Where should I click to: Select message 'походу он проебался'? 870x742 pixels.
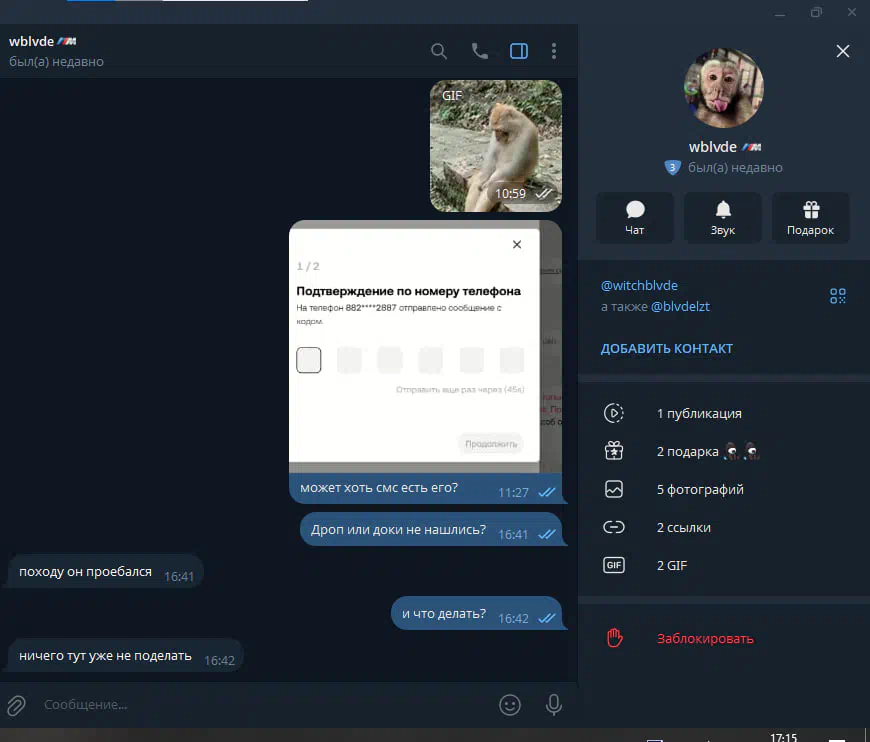(105, 572)
